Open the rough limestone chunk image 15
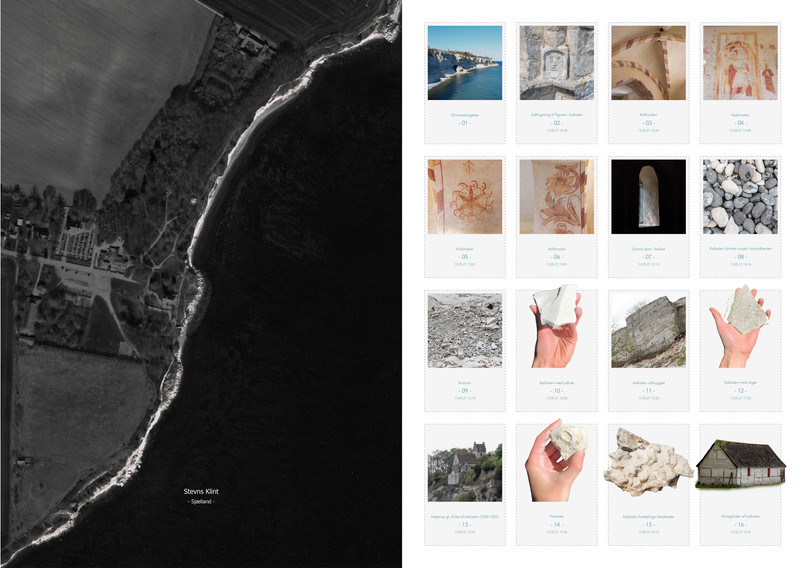804x568 pixels. coord(648,462)
